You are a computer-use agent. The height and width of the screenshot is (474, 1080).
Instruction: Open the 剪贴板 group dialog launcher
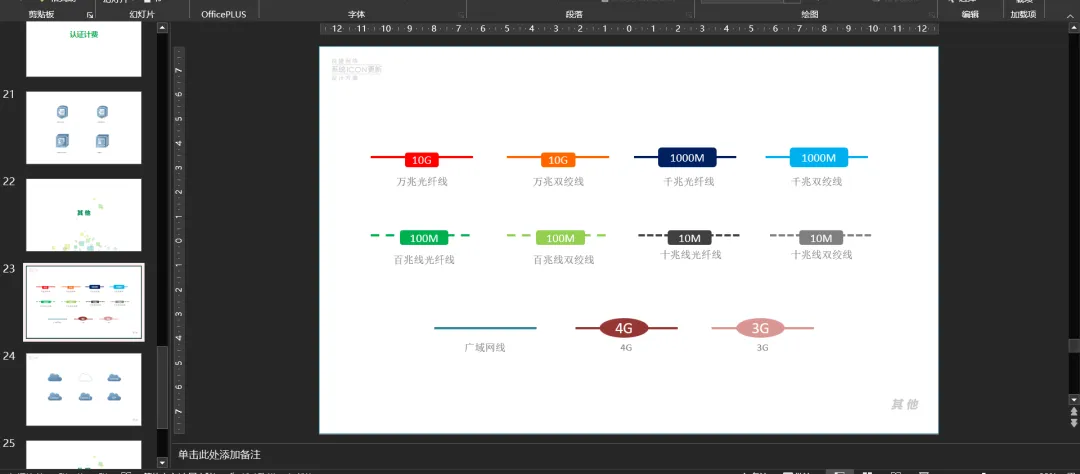click(90, 14)
